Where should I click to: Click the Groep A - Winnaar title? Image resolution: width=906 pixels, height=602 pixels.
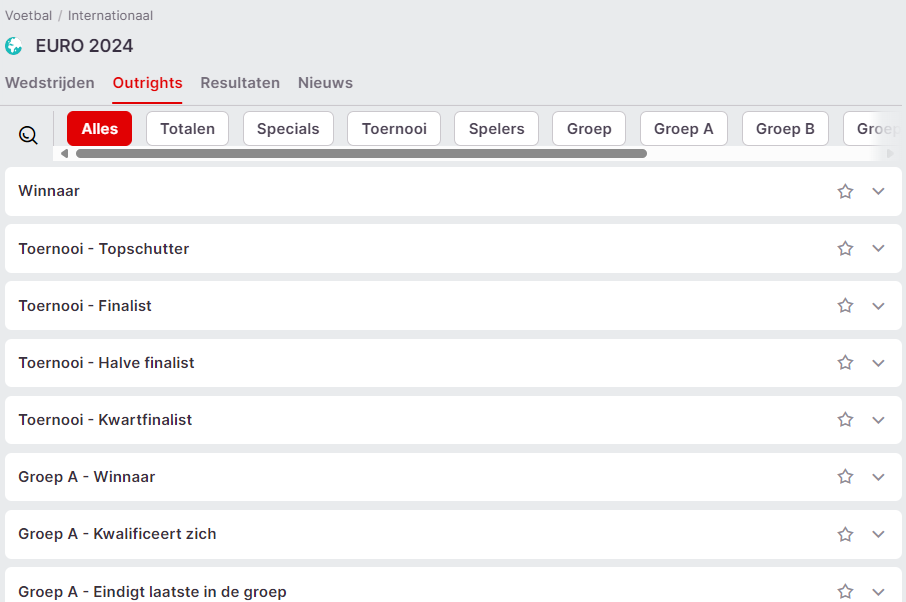click(x=87, y=477)
